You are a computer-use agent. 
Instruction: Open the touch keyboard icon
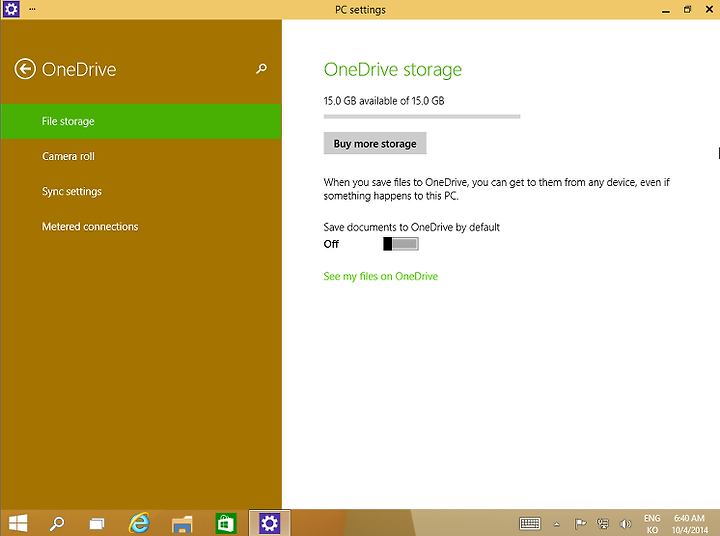pyautogui.click(x=530, y=523)
